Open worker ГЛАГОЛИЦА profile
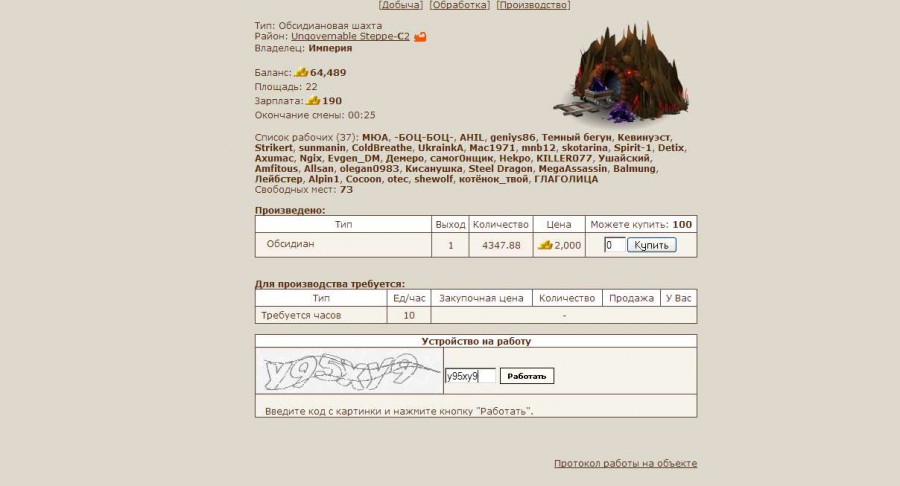Viewport: 900px width, 486px height. coord(566,178)
